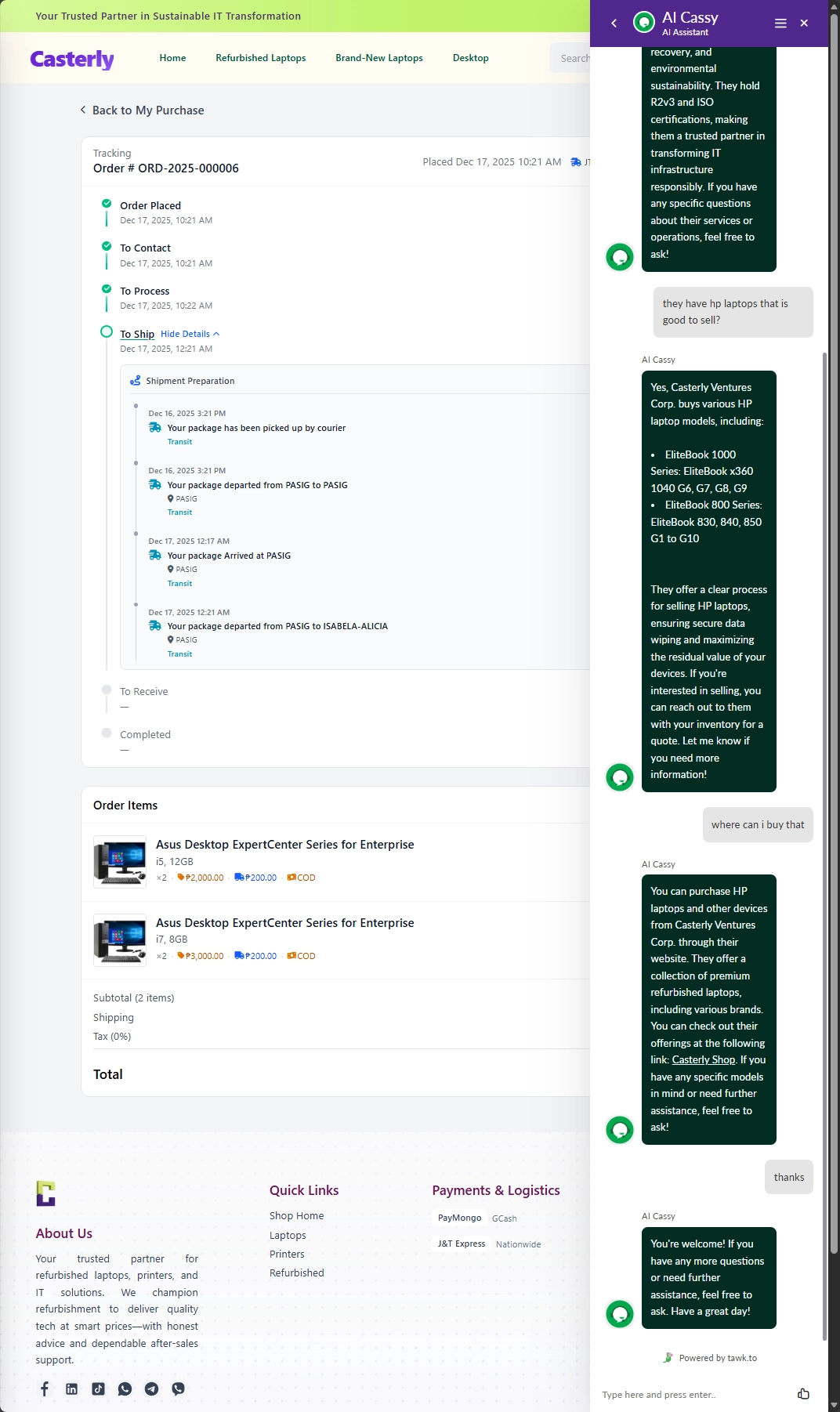Open the Viber icon in footer
The image size is (840, 1412).
click(178, 1389)
